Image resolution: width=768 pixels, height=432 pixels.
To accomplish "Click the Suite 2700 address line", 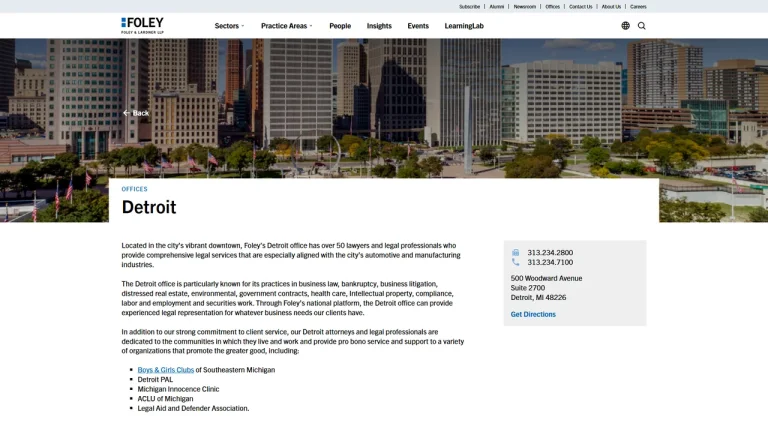I will [528, 288].
